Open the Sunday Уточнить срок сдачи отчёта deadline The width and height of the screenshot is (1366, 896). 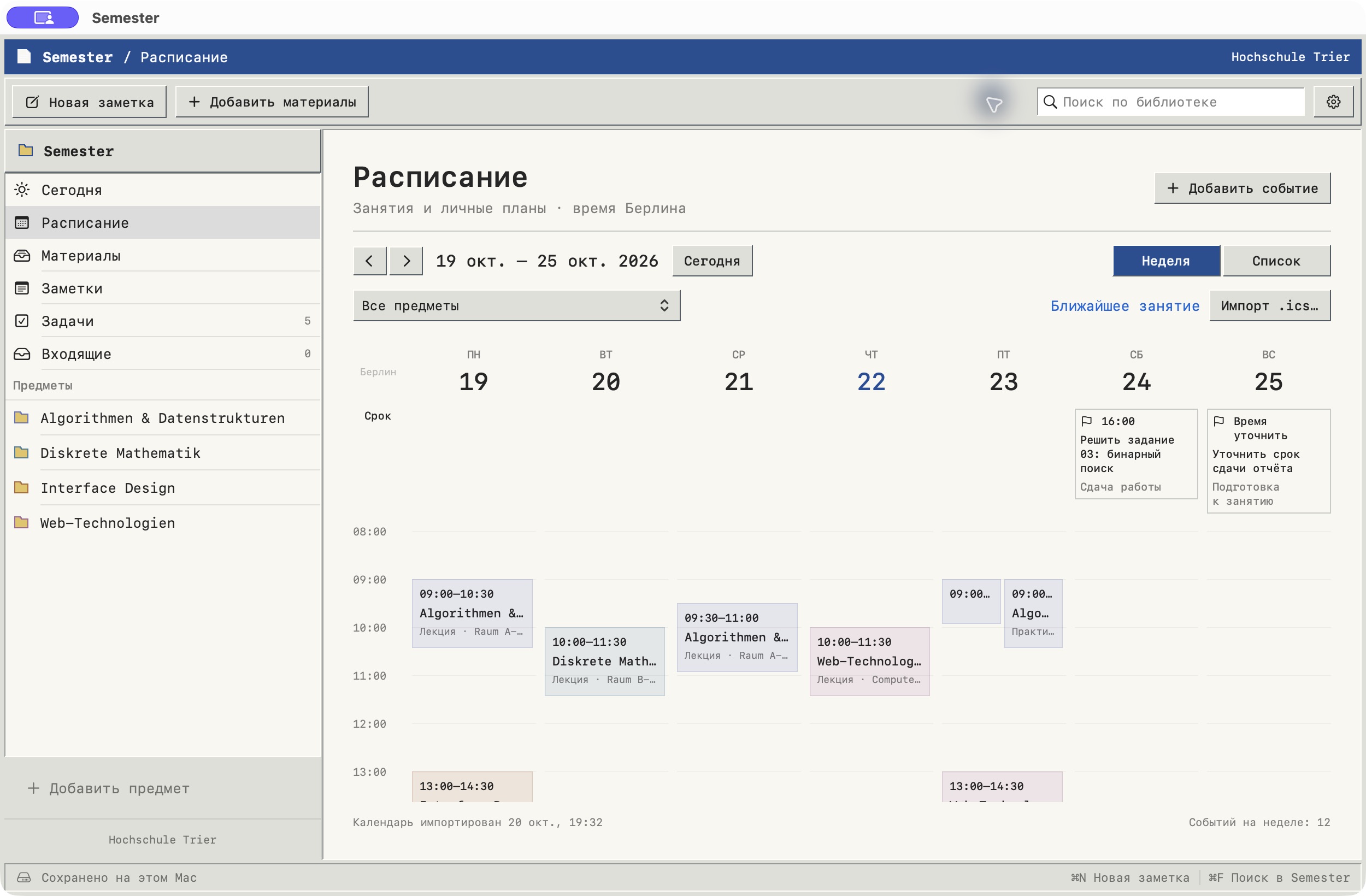pyautogui.click(x=1268, y=461)
